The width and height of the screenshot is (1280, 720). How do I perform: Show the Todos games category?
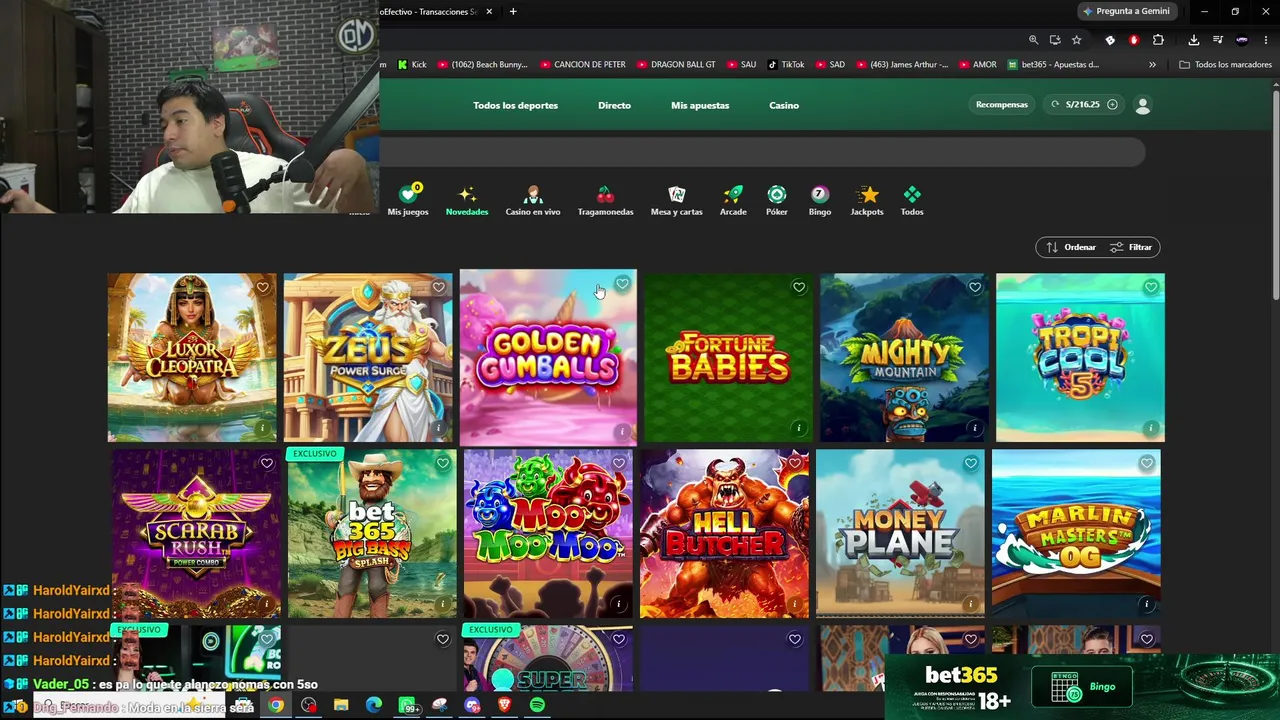click(912, 200)
